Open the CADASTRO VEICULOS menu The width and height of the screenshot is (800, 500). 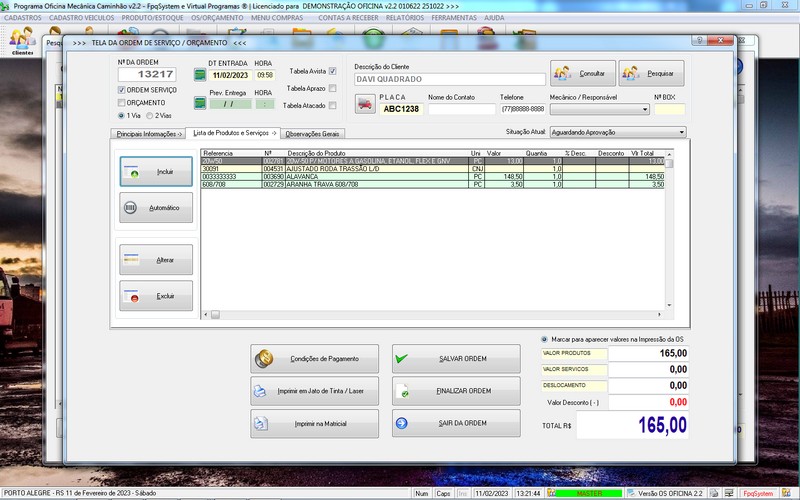(x=82, y=18)
